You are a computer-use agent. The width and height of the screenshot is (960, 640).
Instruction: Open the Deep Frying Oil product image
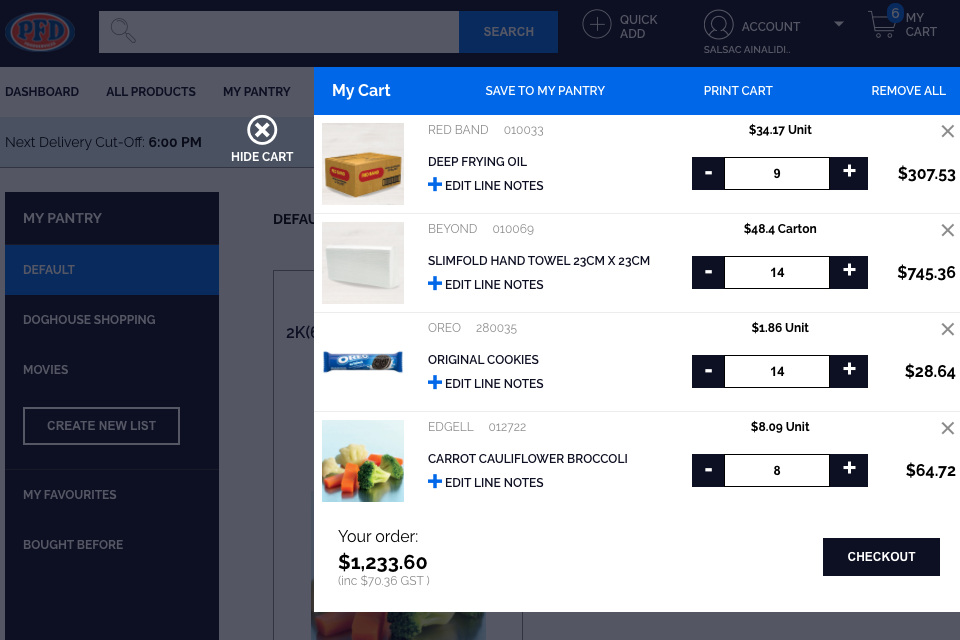(363, 164)
